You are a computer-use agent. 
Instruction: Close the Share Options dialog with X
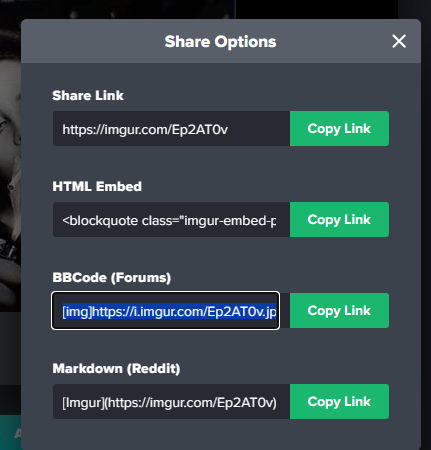coord(399,41)
